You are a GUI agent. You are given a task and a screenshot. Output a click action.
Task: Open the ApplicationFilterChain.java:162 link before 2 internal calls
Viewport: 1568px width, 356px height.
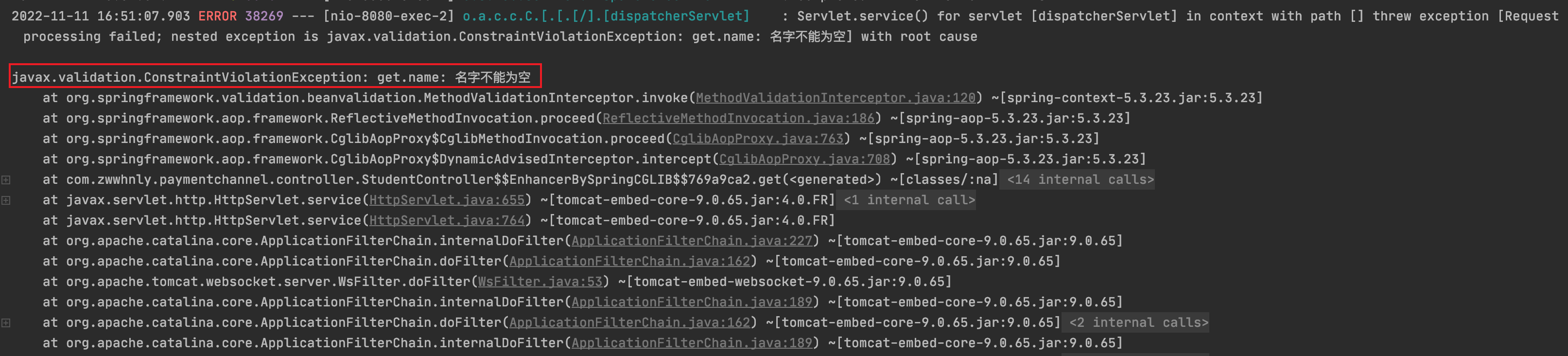point(630,322)
